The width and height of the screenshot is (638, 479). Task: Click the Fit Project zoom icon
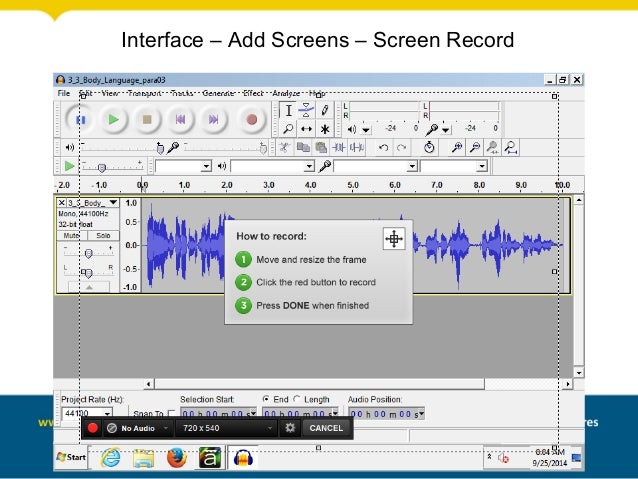(511, 147)
